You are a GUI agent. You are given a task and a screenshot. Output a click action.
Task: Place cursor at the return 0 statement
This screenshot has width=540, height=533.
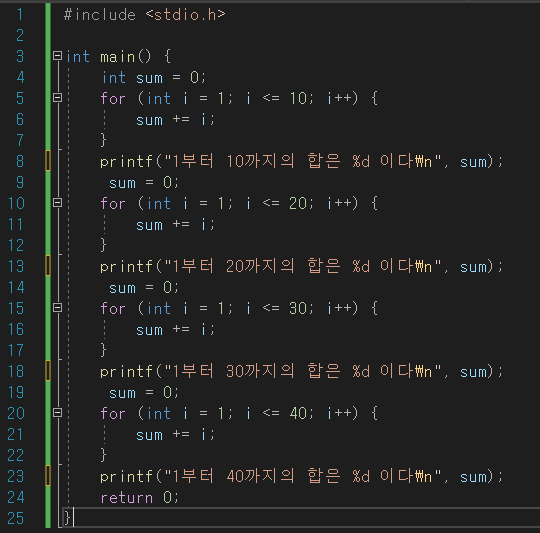(139, 498)
